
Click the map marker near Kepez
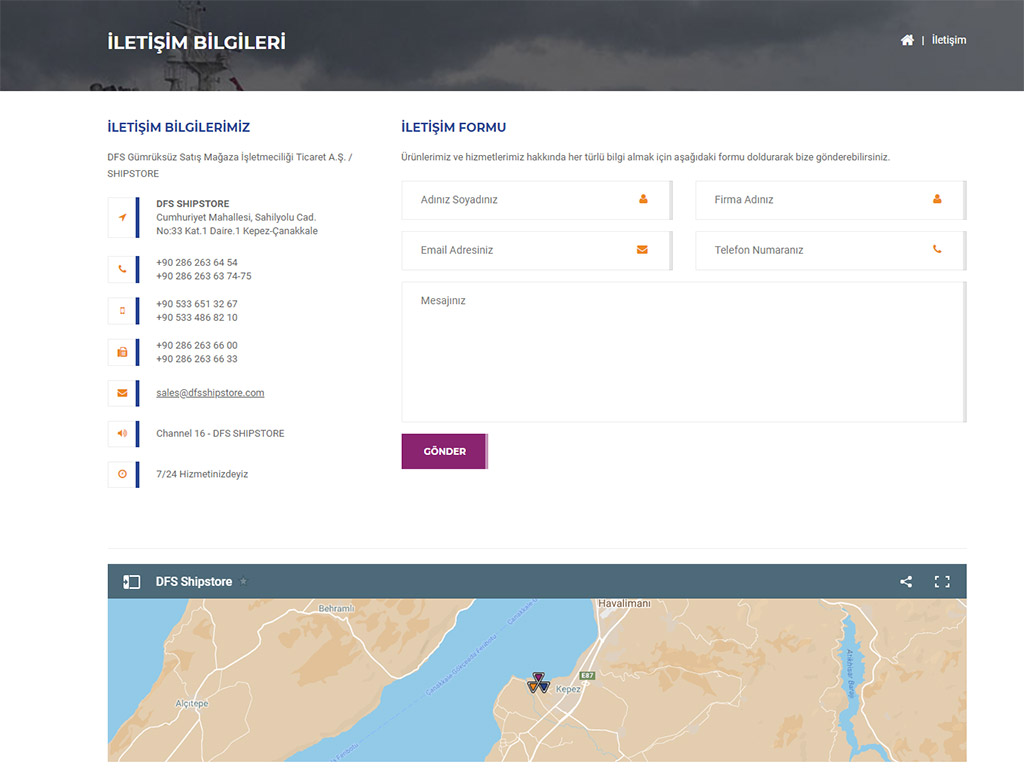(538, 682)
